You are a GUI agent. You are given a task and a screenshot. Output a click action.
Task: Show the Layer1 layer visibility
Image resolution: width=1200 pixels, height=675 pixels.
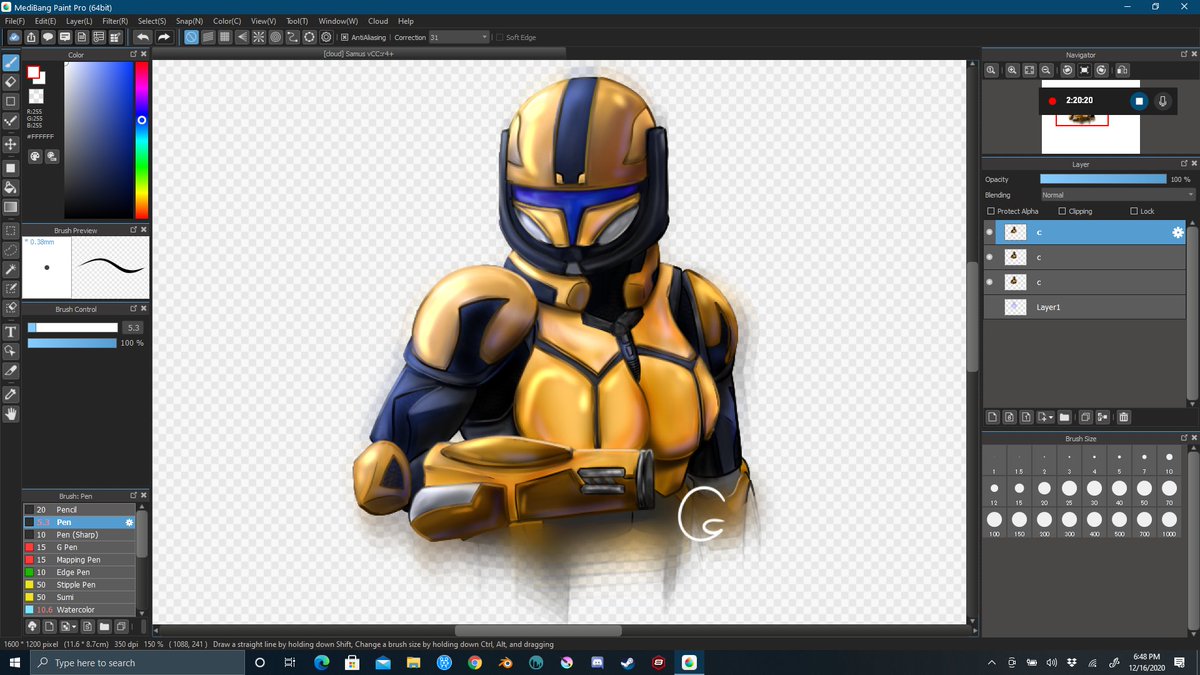[x=990, y=307]
